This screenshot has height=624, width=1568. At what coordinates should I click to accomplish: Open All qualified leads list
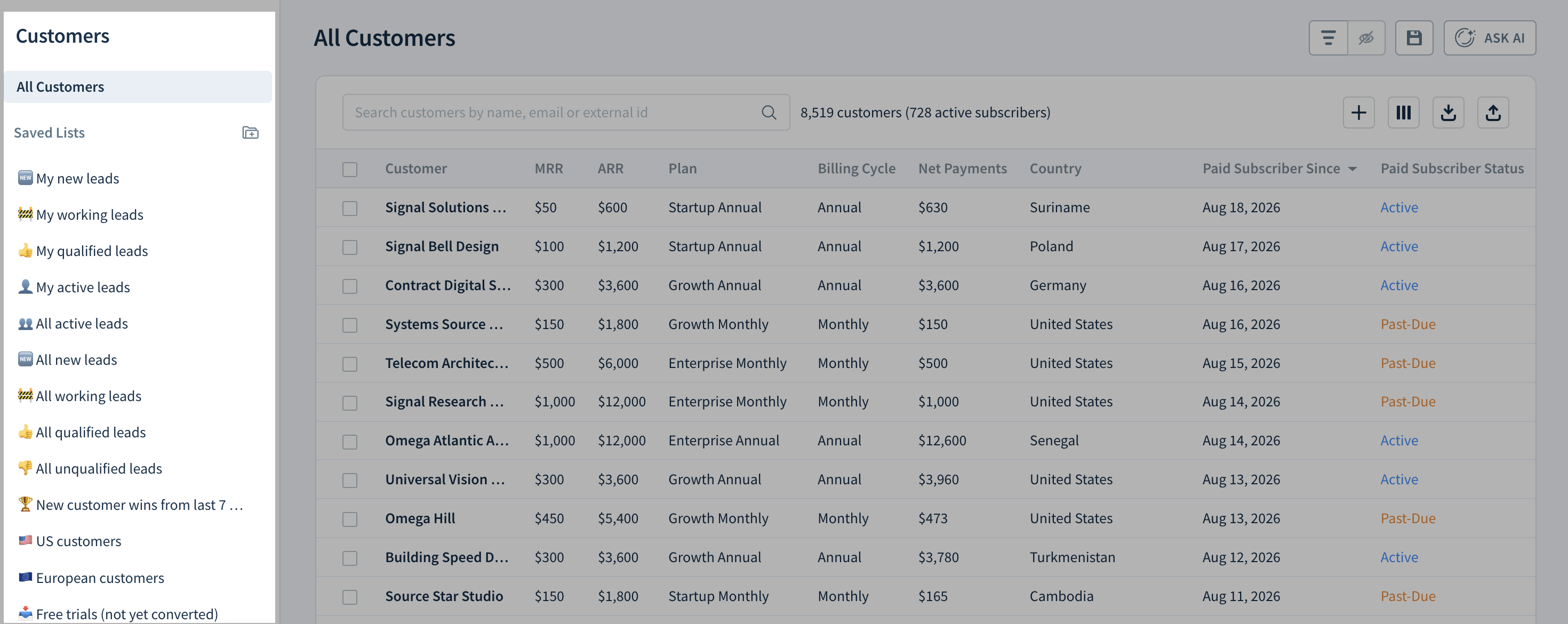(x=82, y=432)
